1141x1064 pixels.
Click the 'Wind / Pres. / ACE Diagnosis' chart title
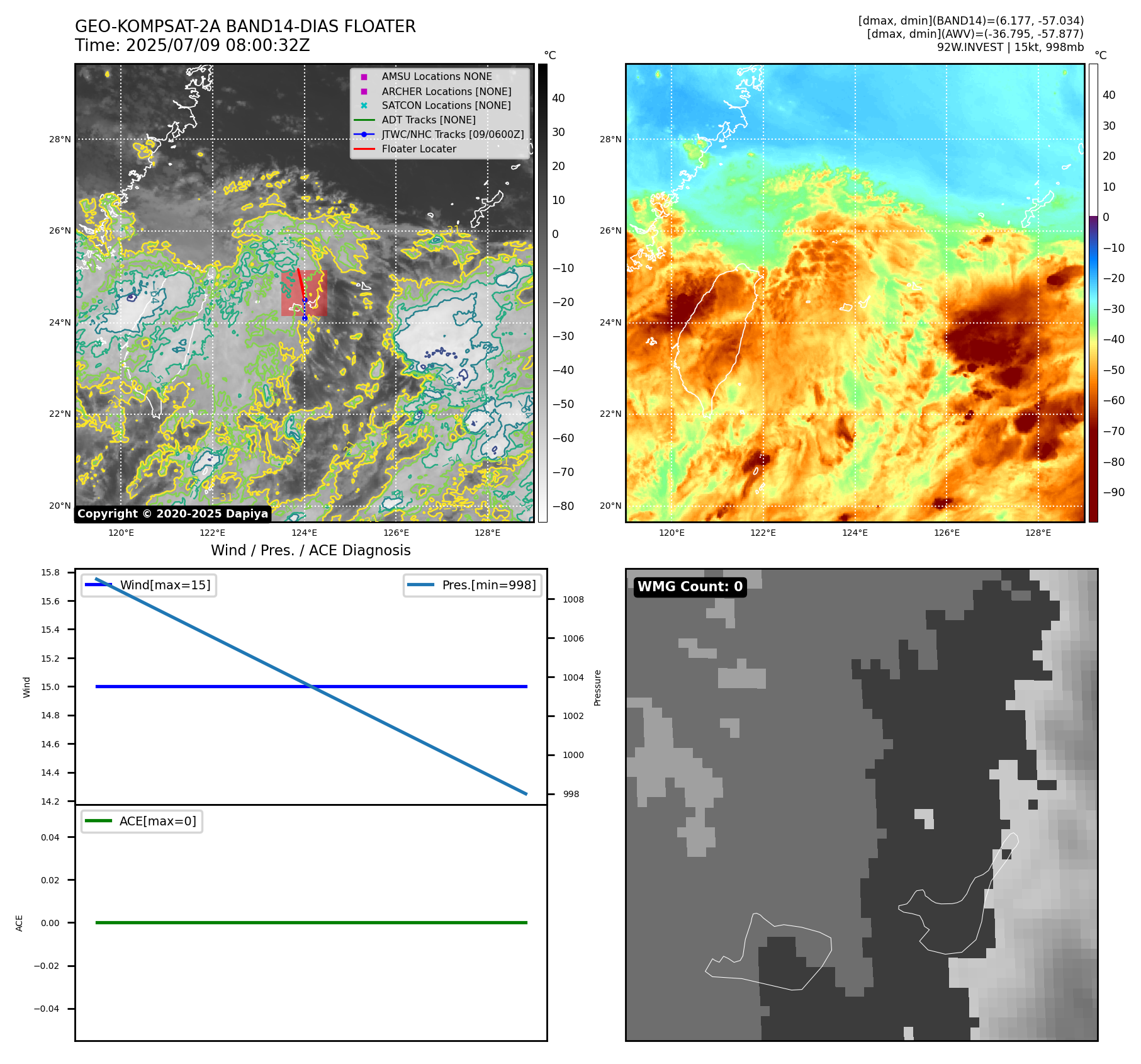pos(311,550)
